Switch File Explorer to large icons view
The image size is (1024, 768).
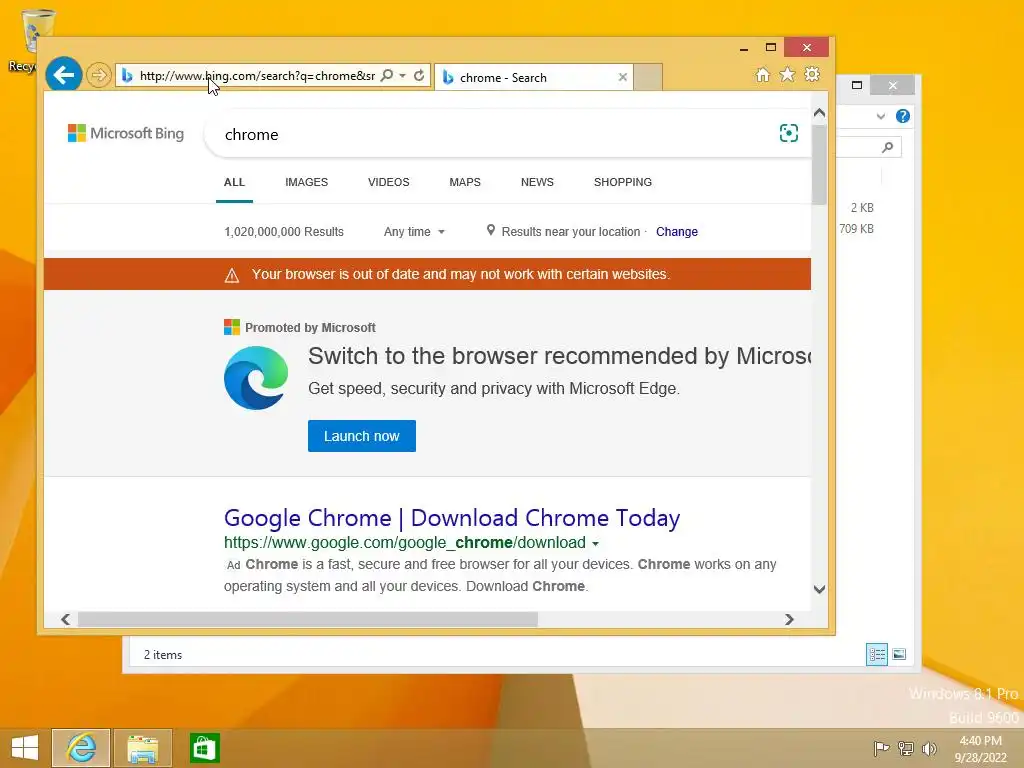pos(899,654)
